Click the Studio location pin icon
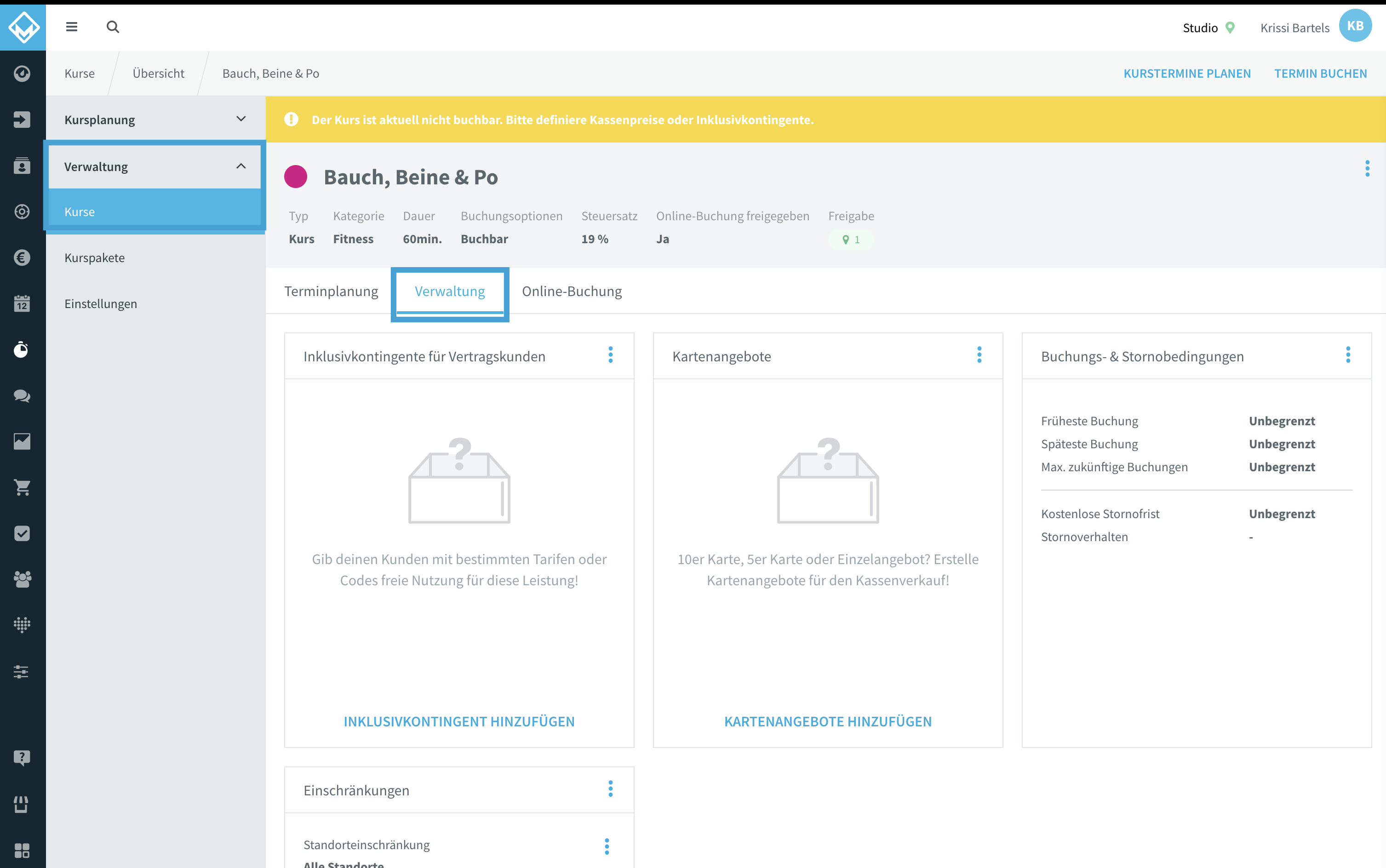Screen dimensions: 1386x868 pyautogui.click(x=1230, y=28)
